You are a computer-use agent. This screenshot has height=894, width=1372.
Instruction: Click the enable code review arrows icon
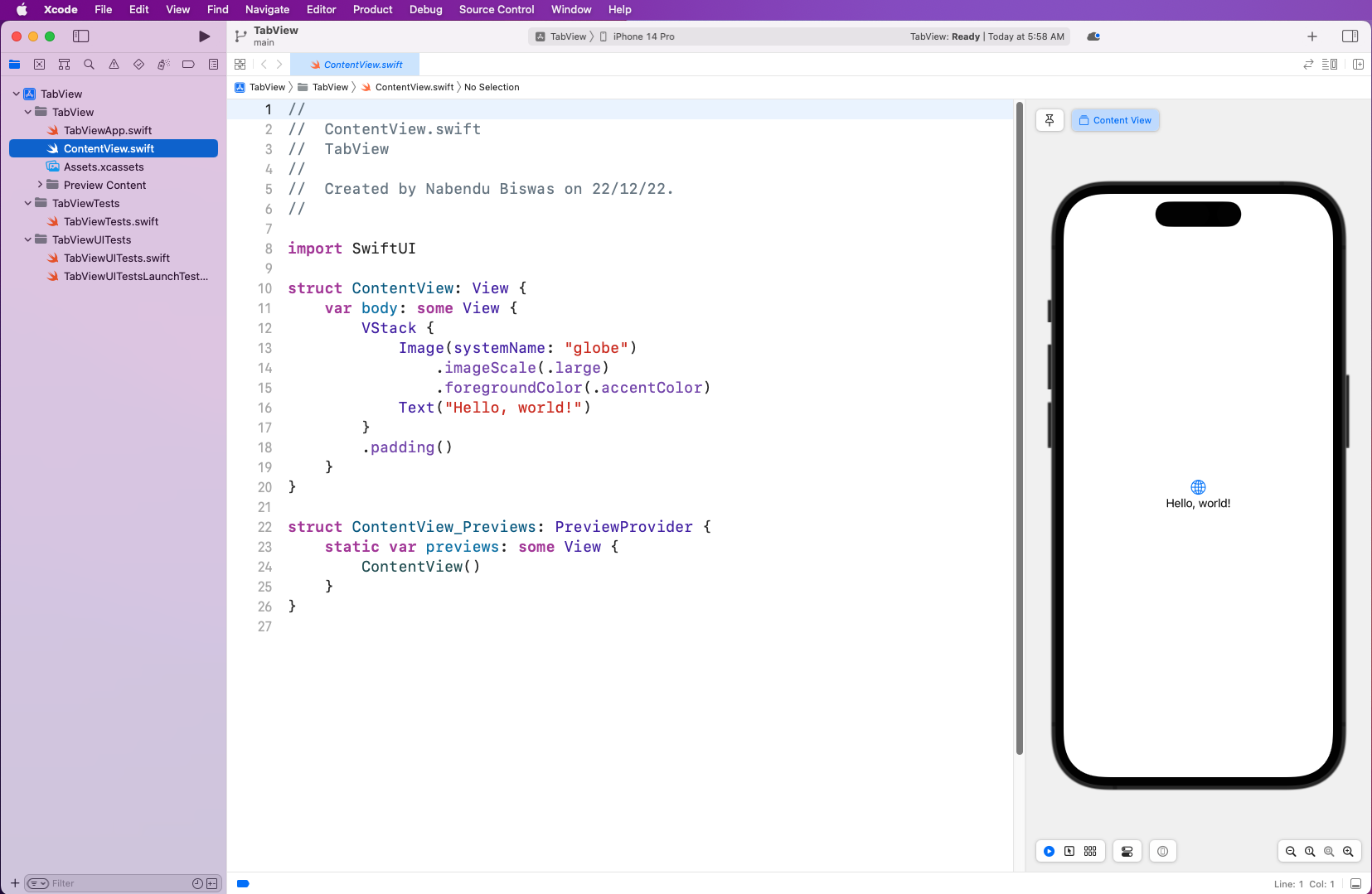(x=1308, y=65)
